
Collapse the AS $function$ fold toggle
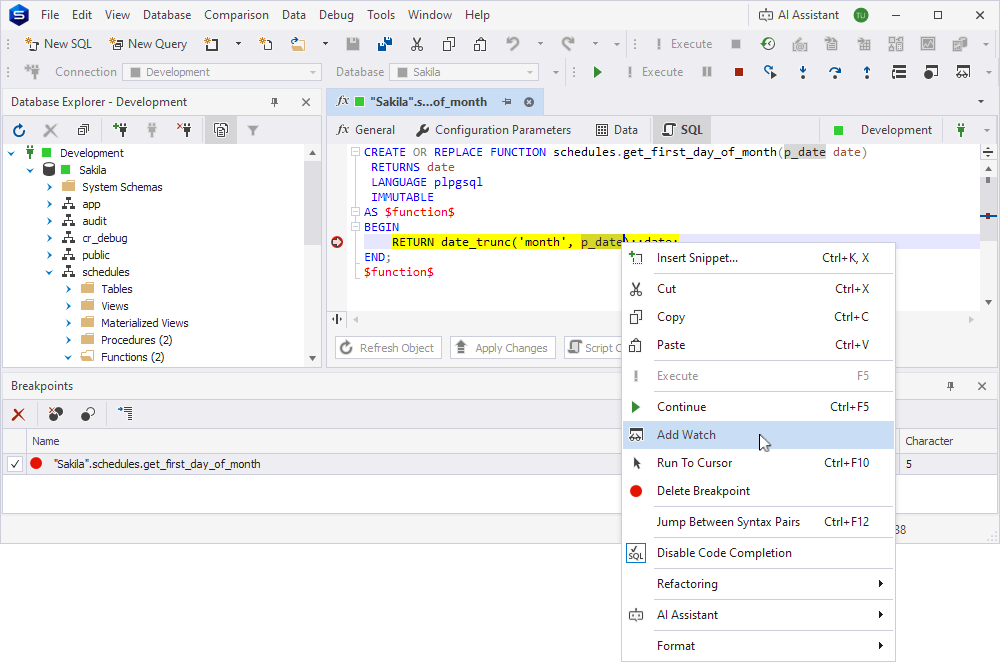[x=355, y=212]
